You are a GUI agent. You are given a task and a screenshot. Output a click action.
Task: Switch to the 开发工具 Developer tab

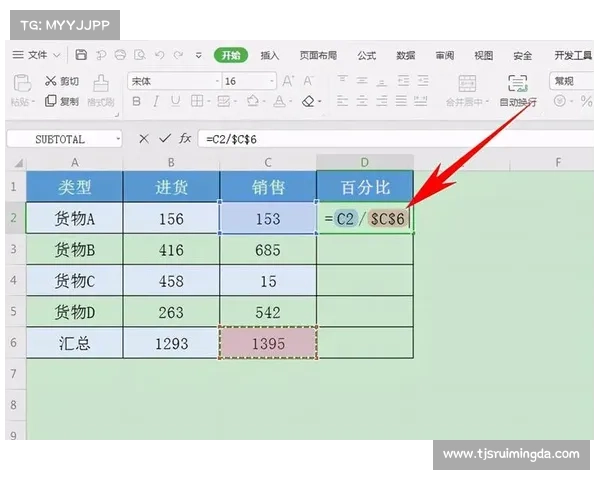pyautogui.click(x=573, y=56)
